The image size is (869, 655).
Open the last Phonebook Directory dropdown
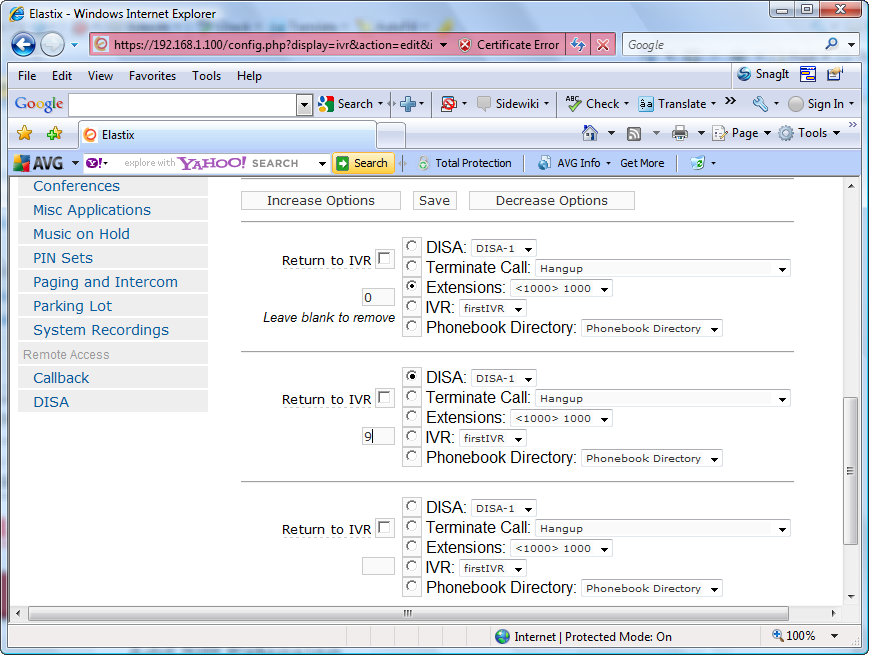[x=651, y=588]
